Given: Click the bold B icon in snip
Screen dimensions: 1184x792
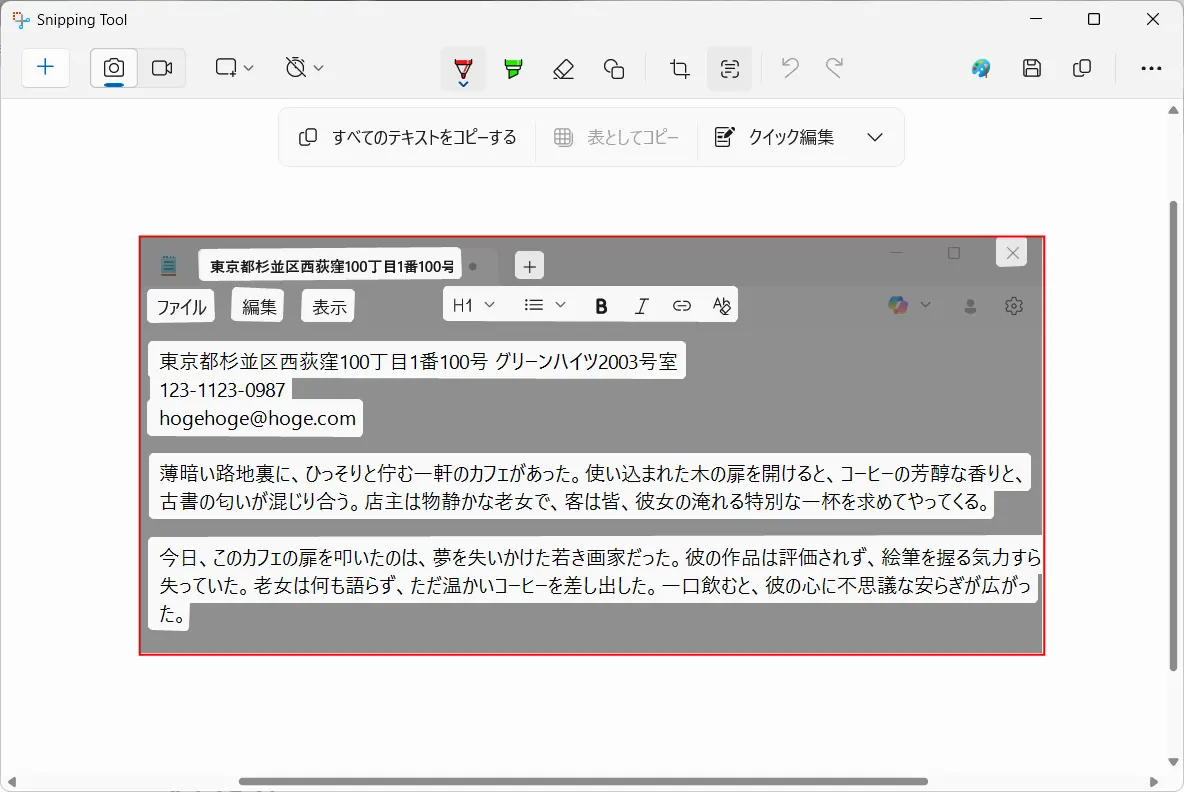Looking at the screenshot, I should click(x=601, y=306).
